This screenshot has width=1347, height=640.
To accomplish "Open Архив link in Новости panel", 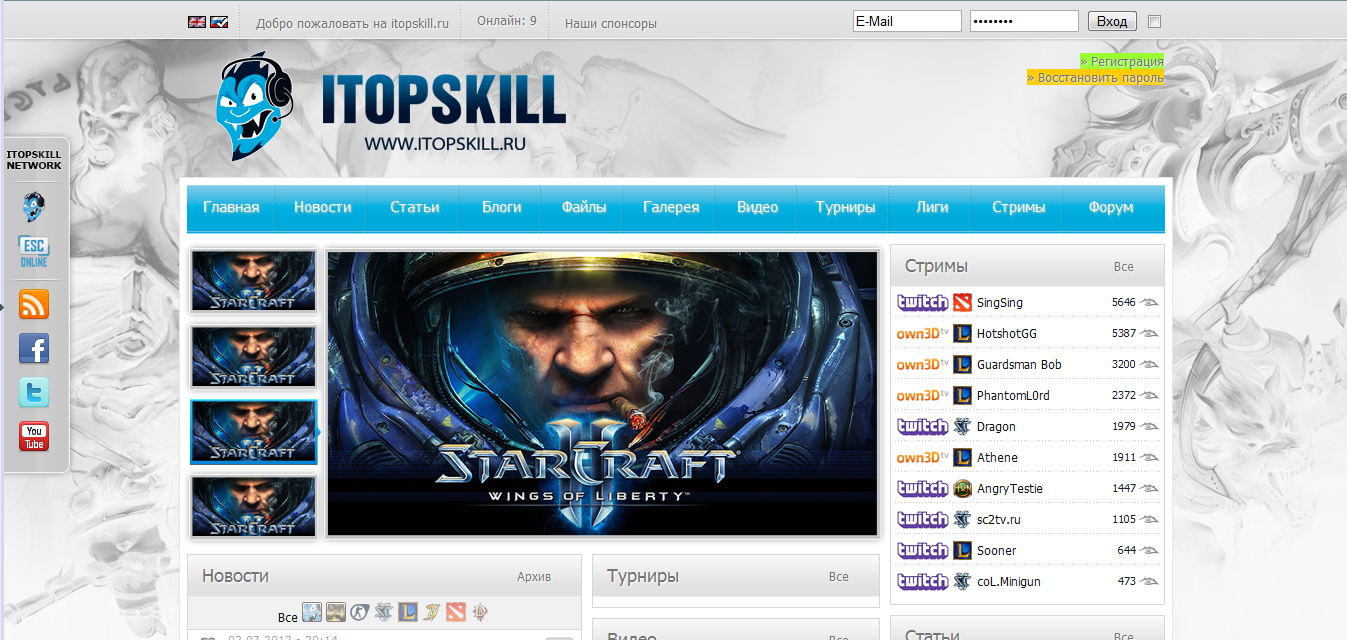I will pos(534,577).
